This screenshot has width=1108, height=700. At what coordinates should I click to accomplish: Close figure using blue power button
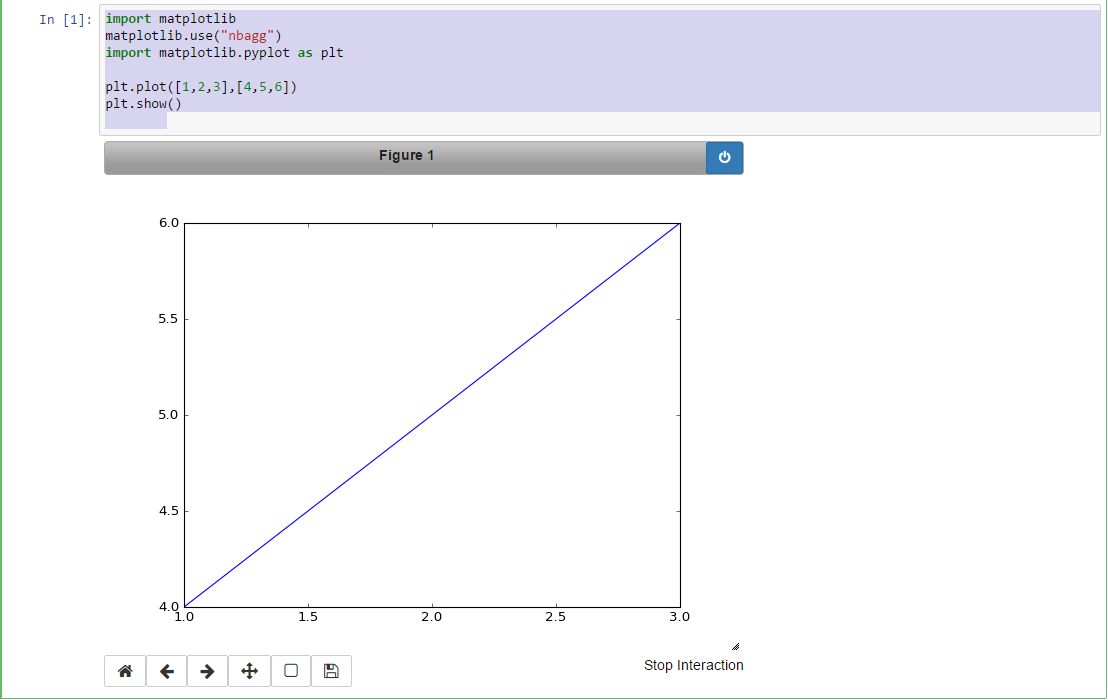tap(724, 158)
